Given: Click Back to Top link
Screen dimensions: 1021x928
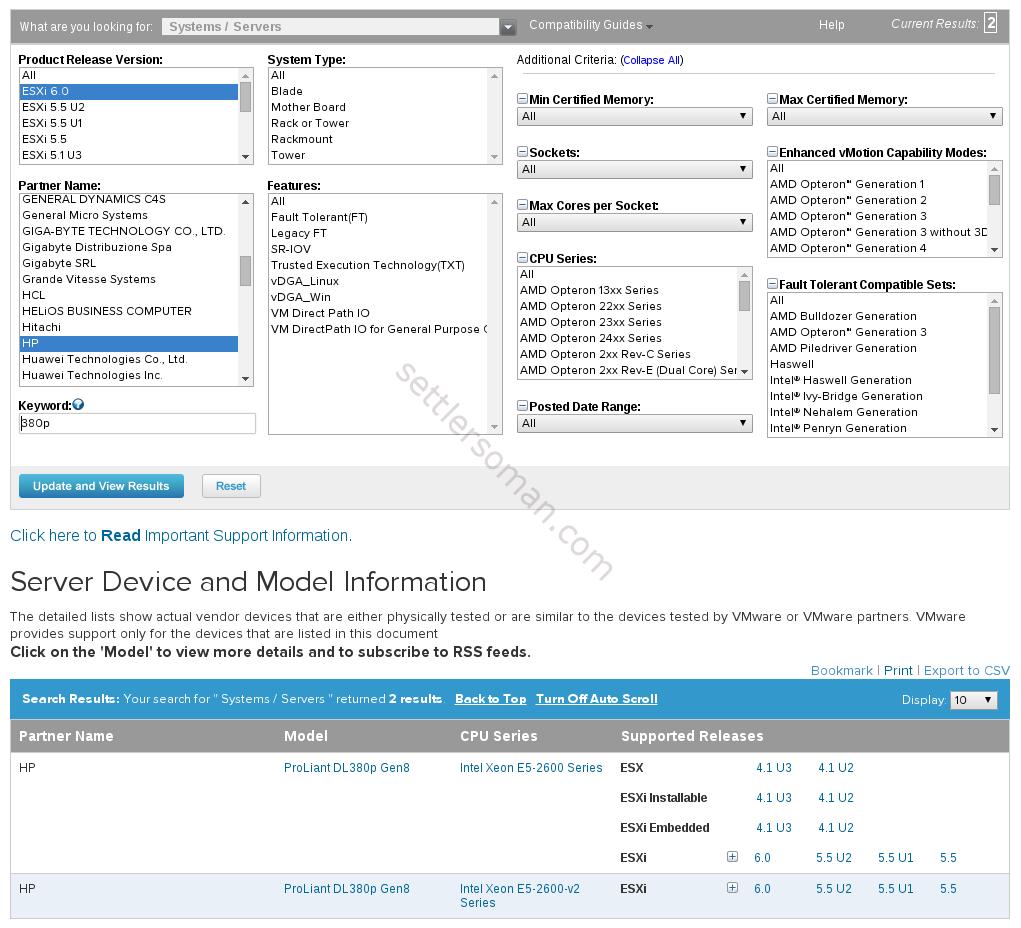Looking at the screenshot, I should [x=490, y=699].
